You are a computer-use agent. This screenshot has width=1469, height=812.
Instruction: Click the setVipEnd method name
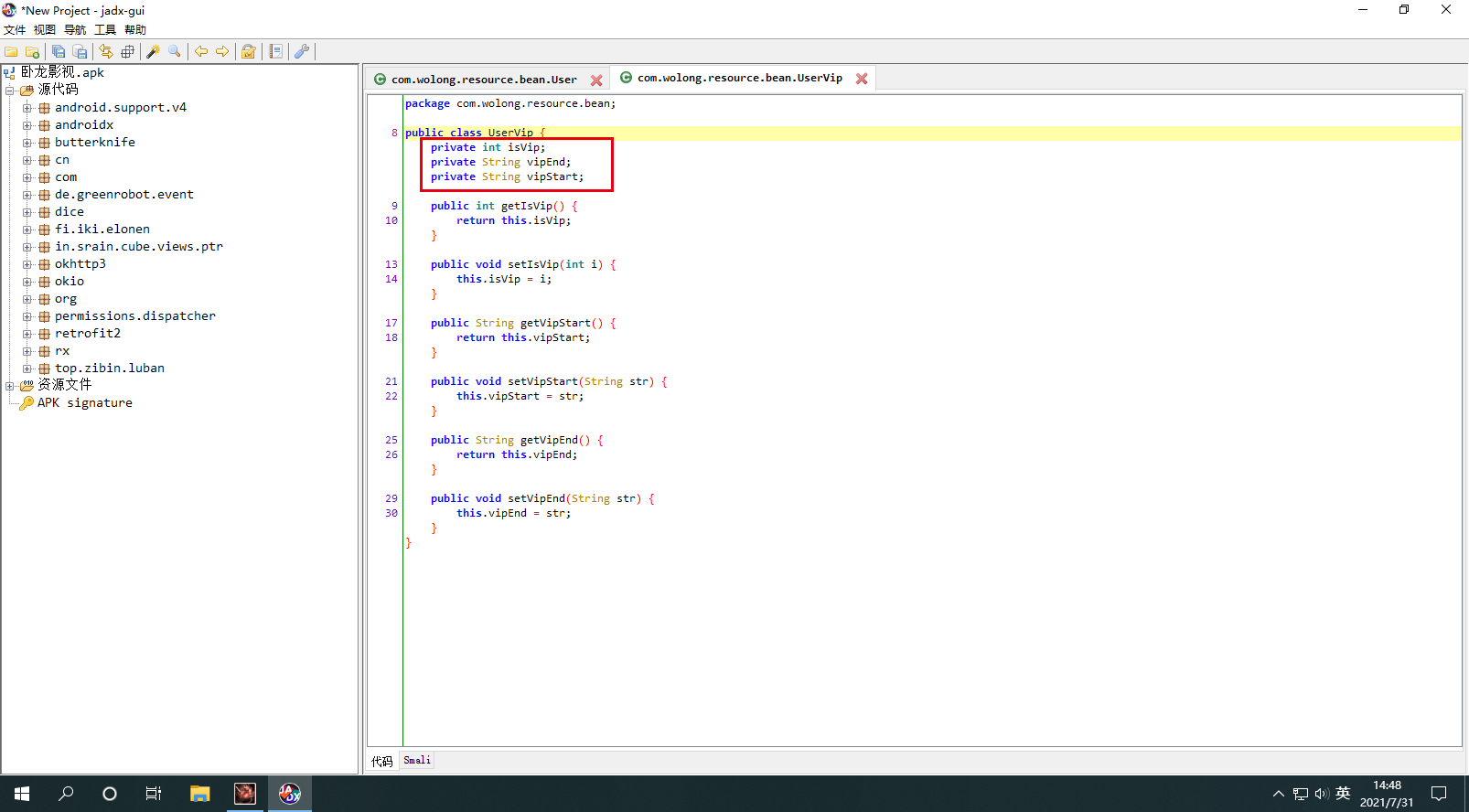pos(536,499)
